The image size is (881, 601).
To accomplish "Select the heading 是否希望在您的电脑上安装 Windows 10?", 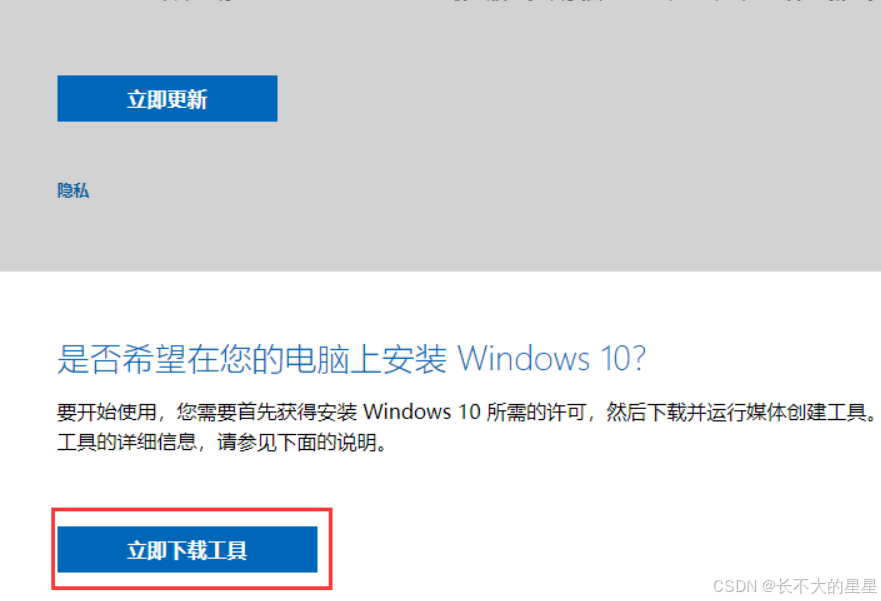I will tap(352, 358).
